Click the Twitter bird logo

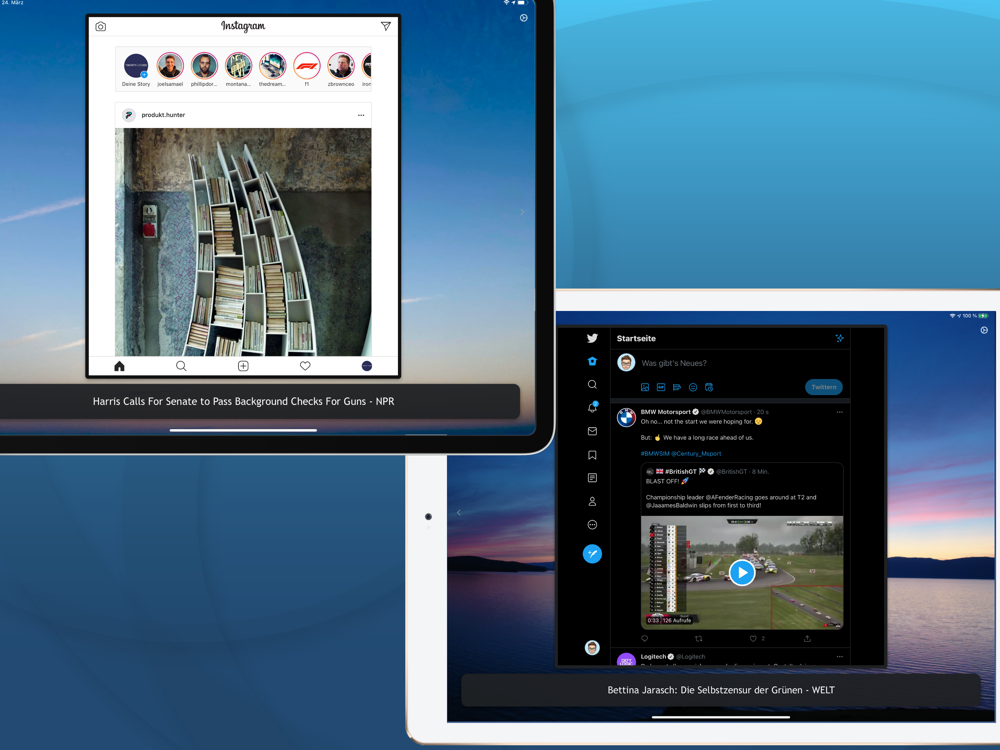tap(592, 338)
